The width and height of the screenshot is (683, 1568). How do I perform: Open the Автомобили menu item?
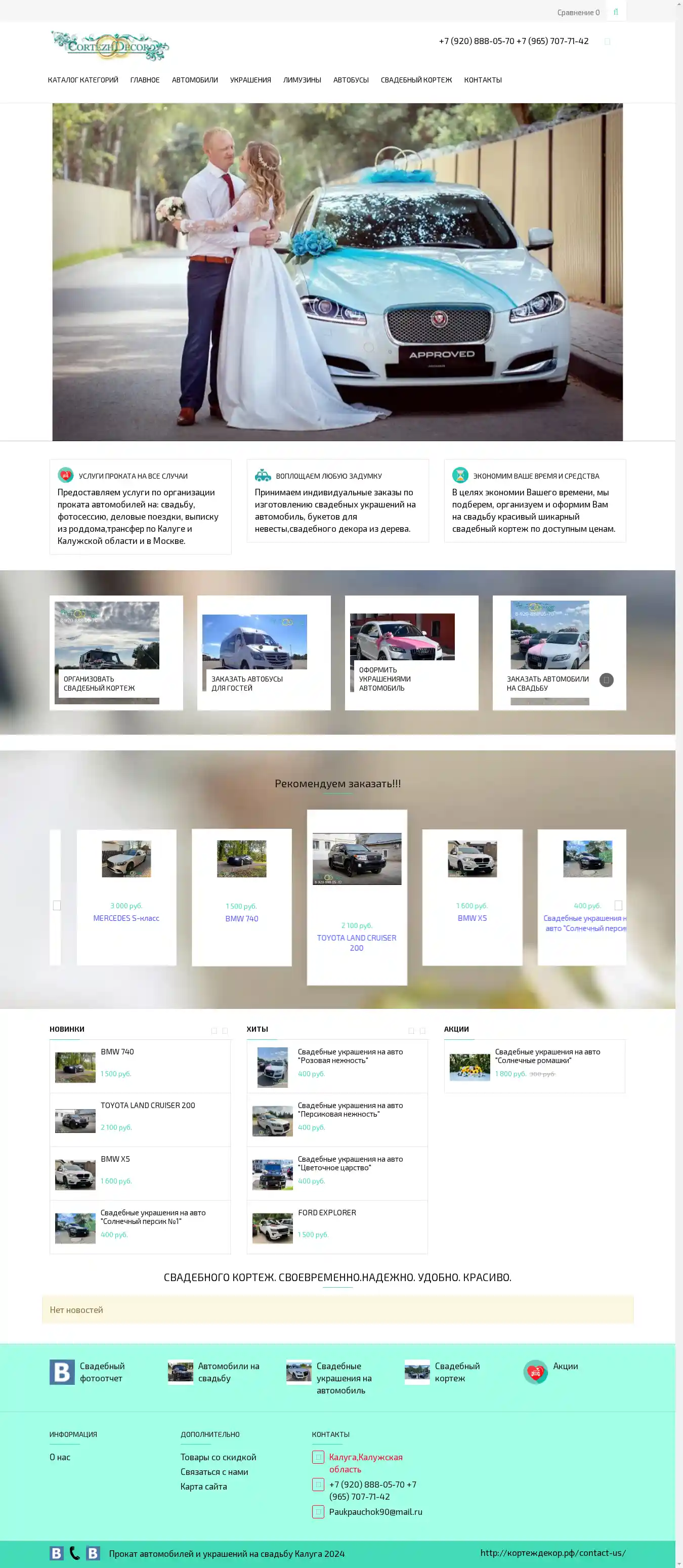pyautogui.click(x=194, y=80)
